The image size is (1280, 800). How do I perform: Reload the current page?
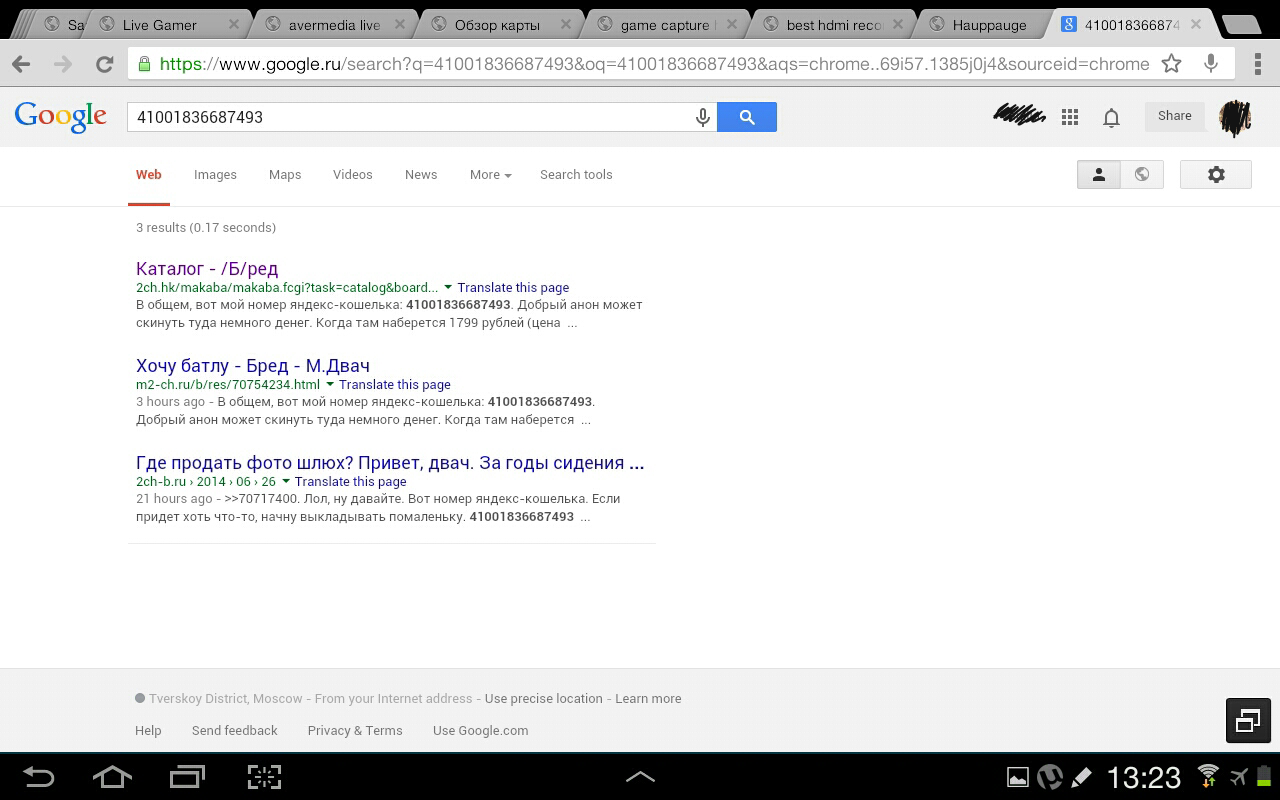(104, 64)
